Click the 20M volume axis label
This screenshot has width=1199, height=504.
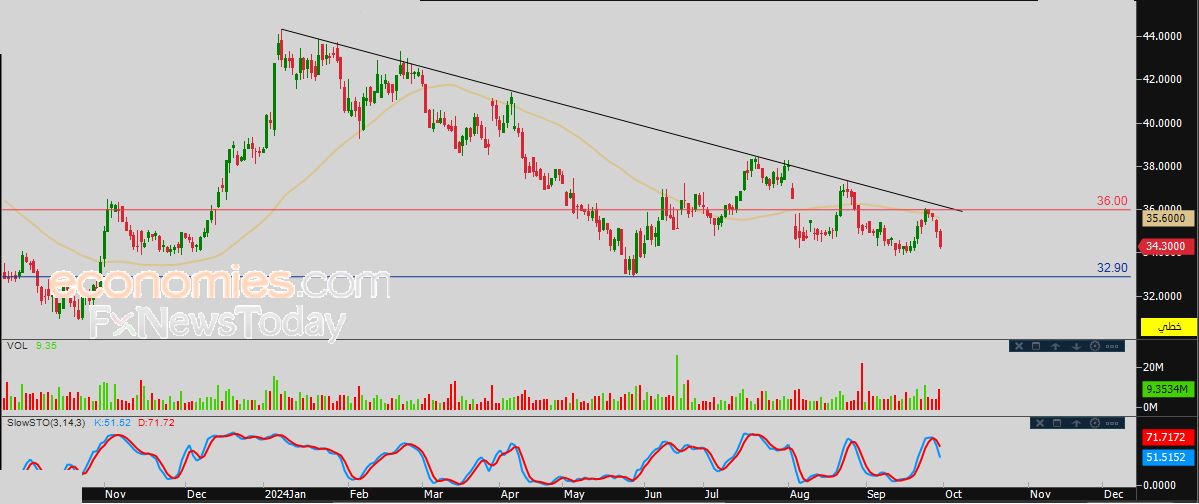1152,368
